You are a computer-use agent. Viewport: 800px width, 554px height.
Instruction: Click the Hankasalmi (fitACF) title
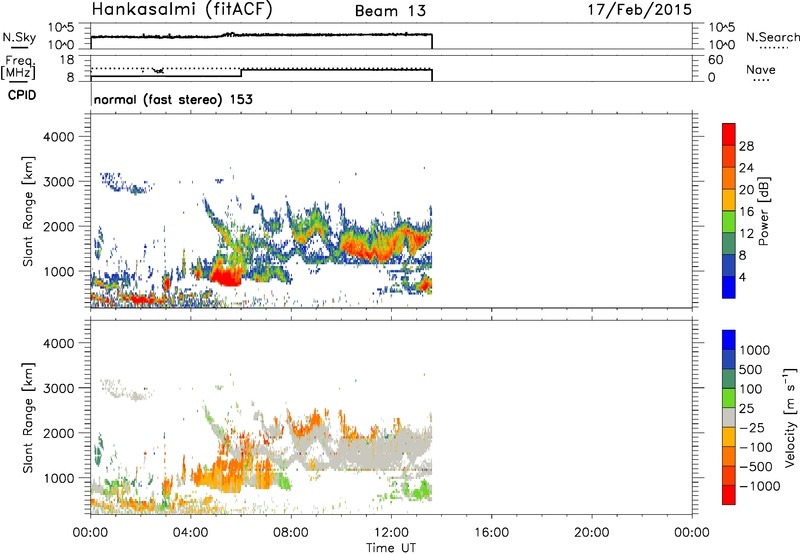pyautogui.click(x=182, y=10)
